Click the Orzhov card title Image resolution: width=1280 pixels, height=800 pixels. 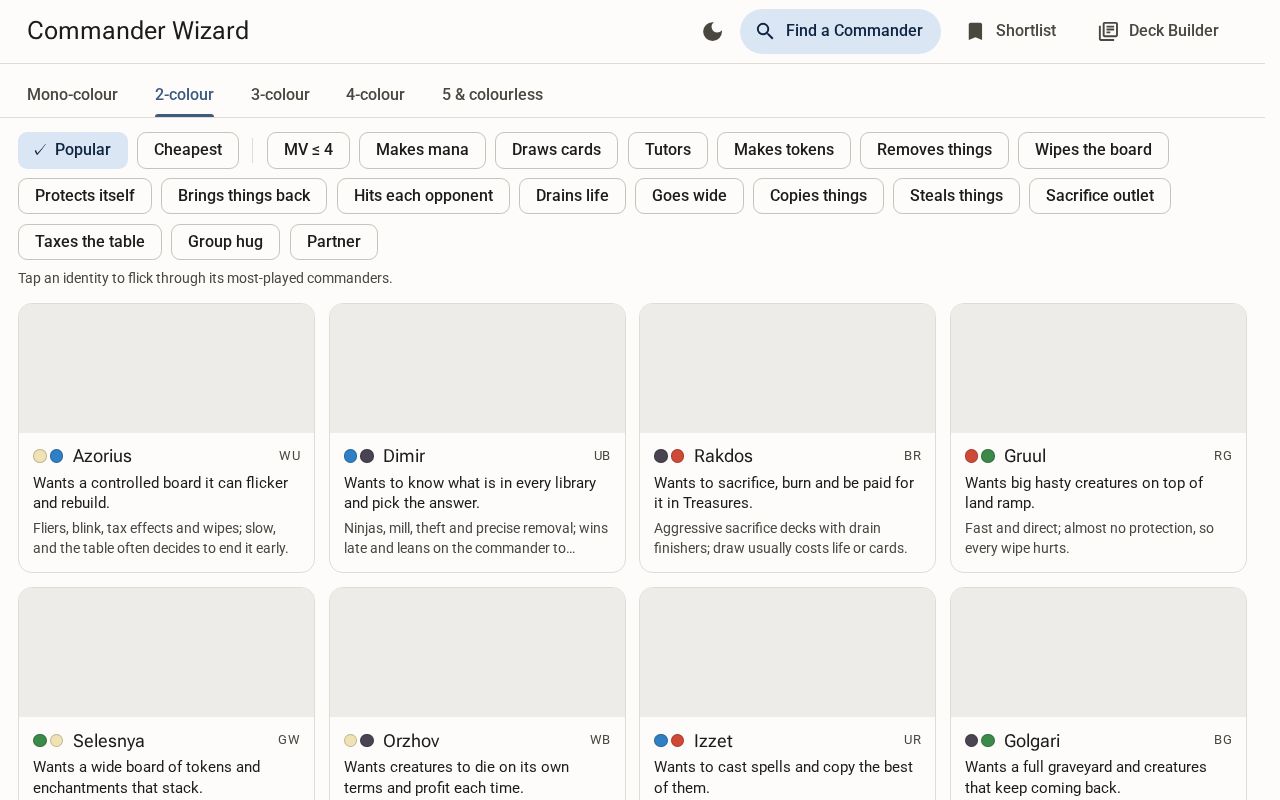click(x=411, y=741)
